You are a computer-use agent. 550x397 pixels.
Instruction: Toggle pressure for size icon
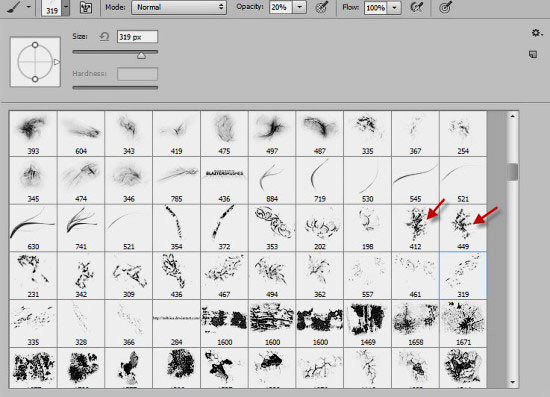(445, 7)
